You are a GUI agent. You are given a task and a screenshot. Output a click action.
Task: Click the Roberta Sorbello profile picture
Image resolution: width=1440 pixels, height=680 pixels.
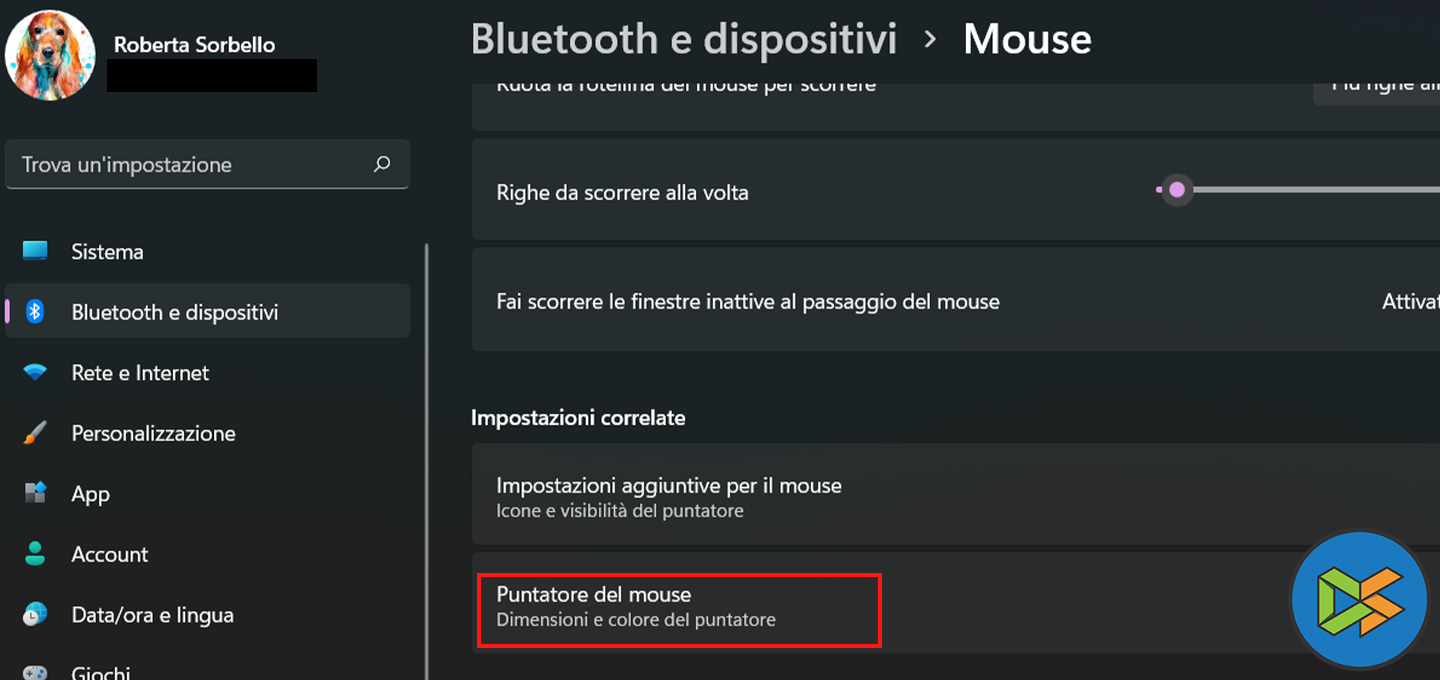tap(50, 55)
